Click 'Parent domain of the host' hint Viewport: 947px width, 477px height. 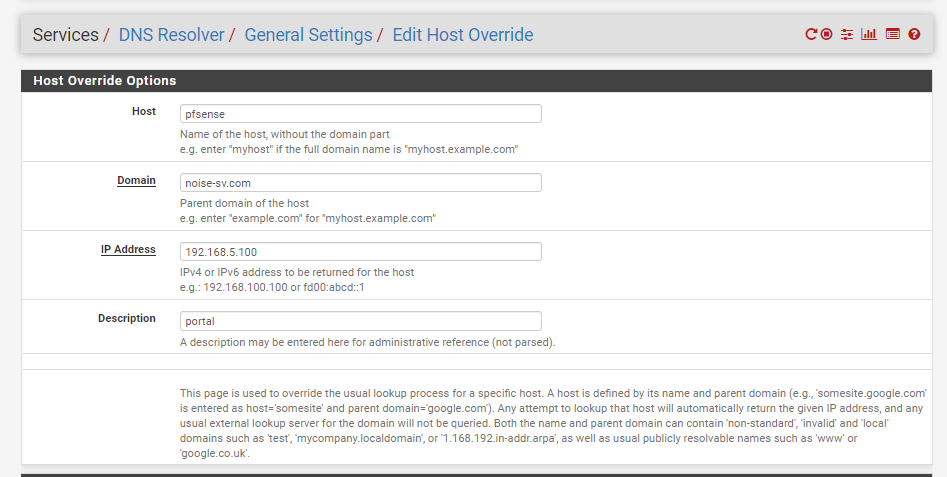[245, 203]
